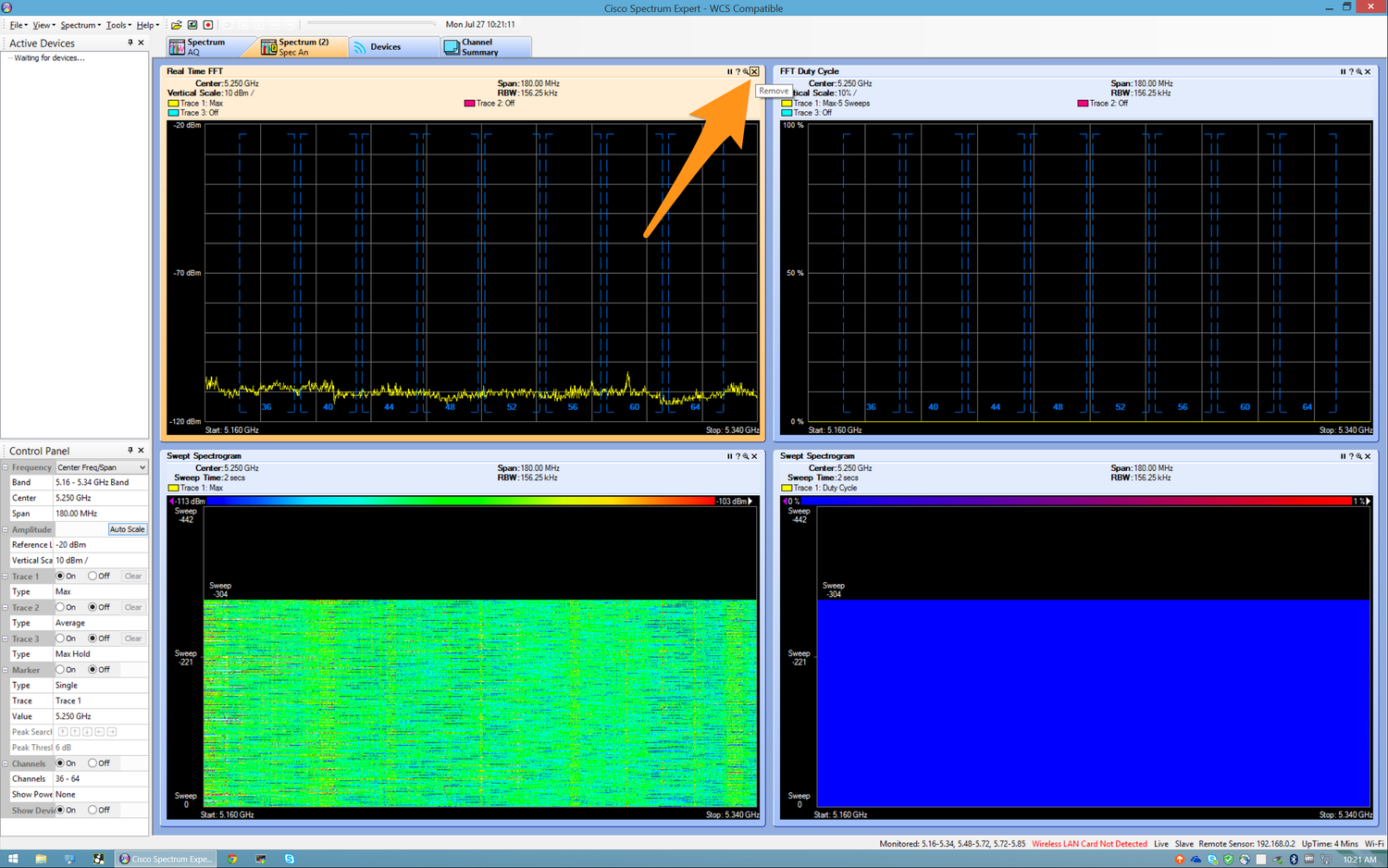Collapse the Frequency section
The width and height of the screenshot is (1388, 868).
coord(6,467)
